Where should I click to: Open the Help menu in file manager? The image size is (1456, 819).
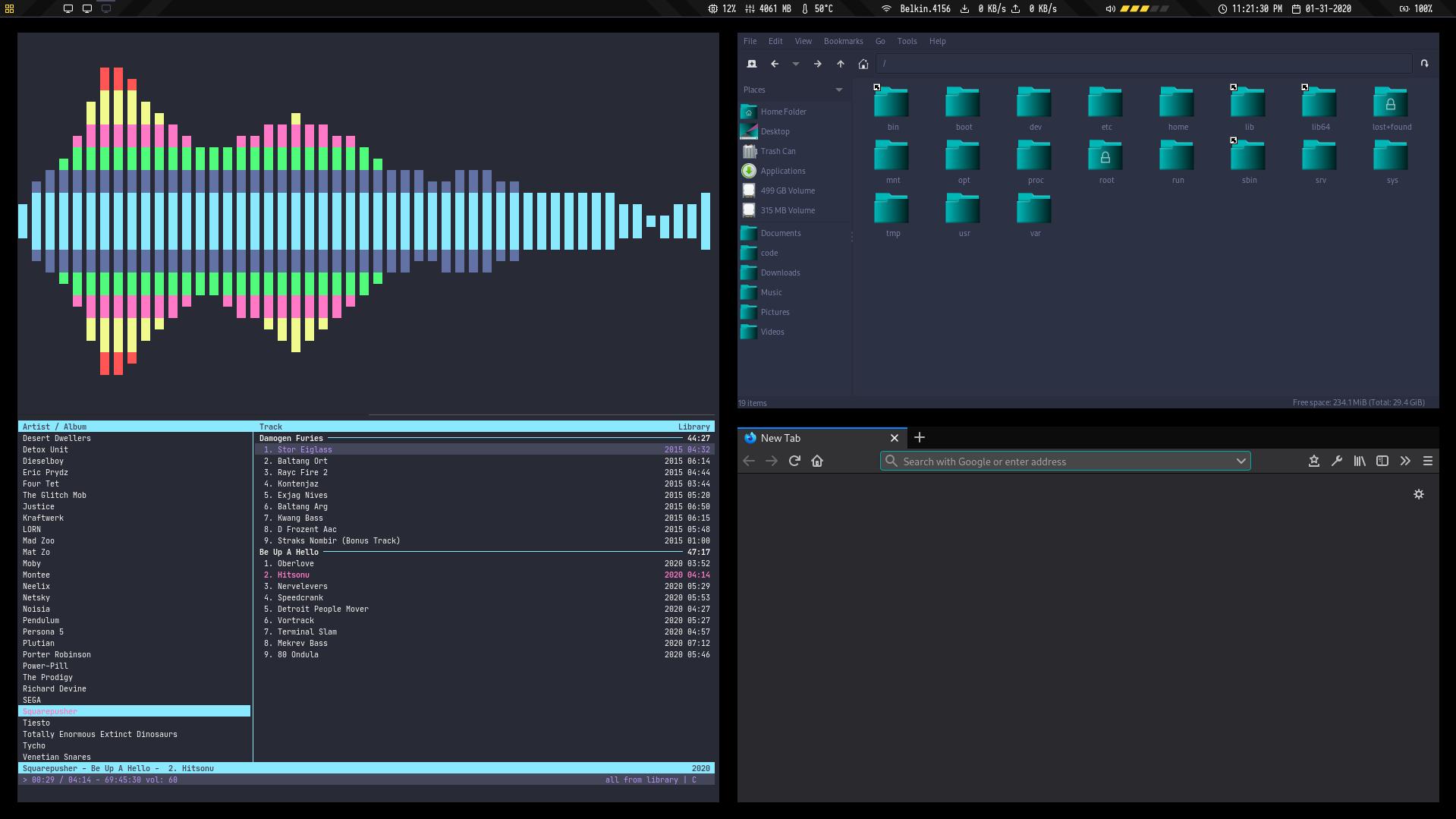[x=937, y=41]
